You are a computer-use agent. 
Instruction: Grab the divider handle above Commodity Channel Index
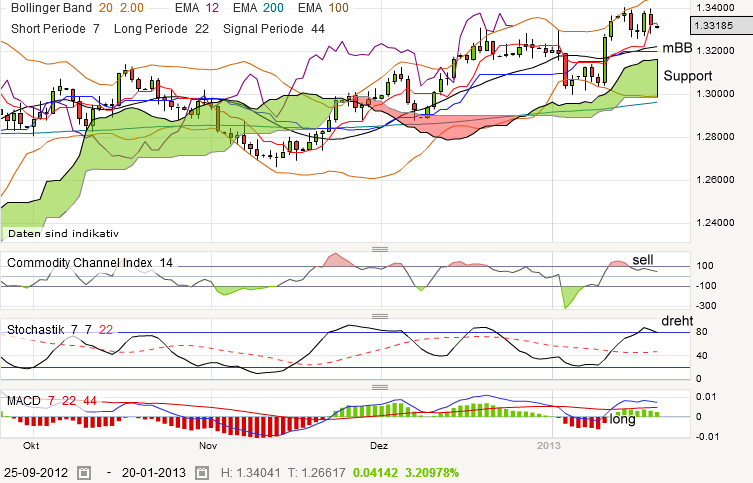[380, 249]
